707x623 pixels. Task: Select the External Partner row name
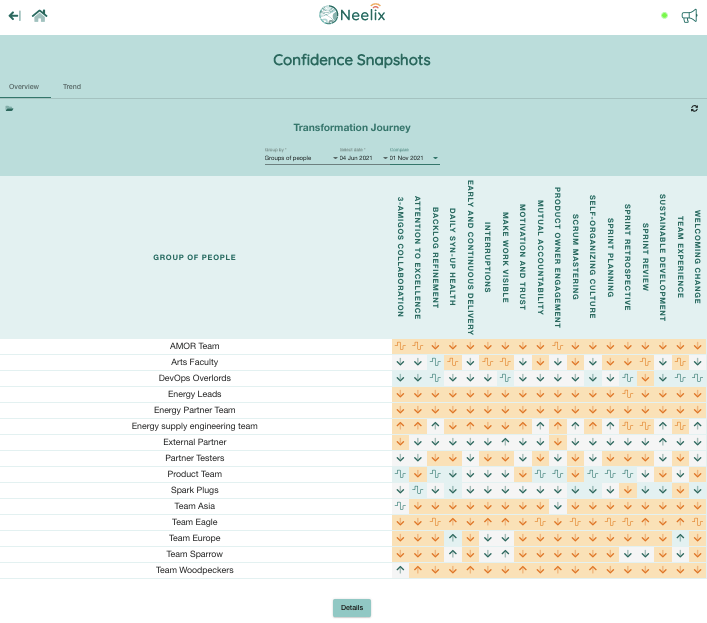[x=194, y=442]
